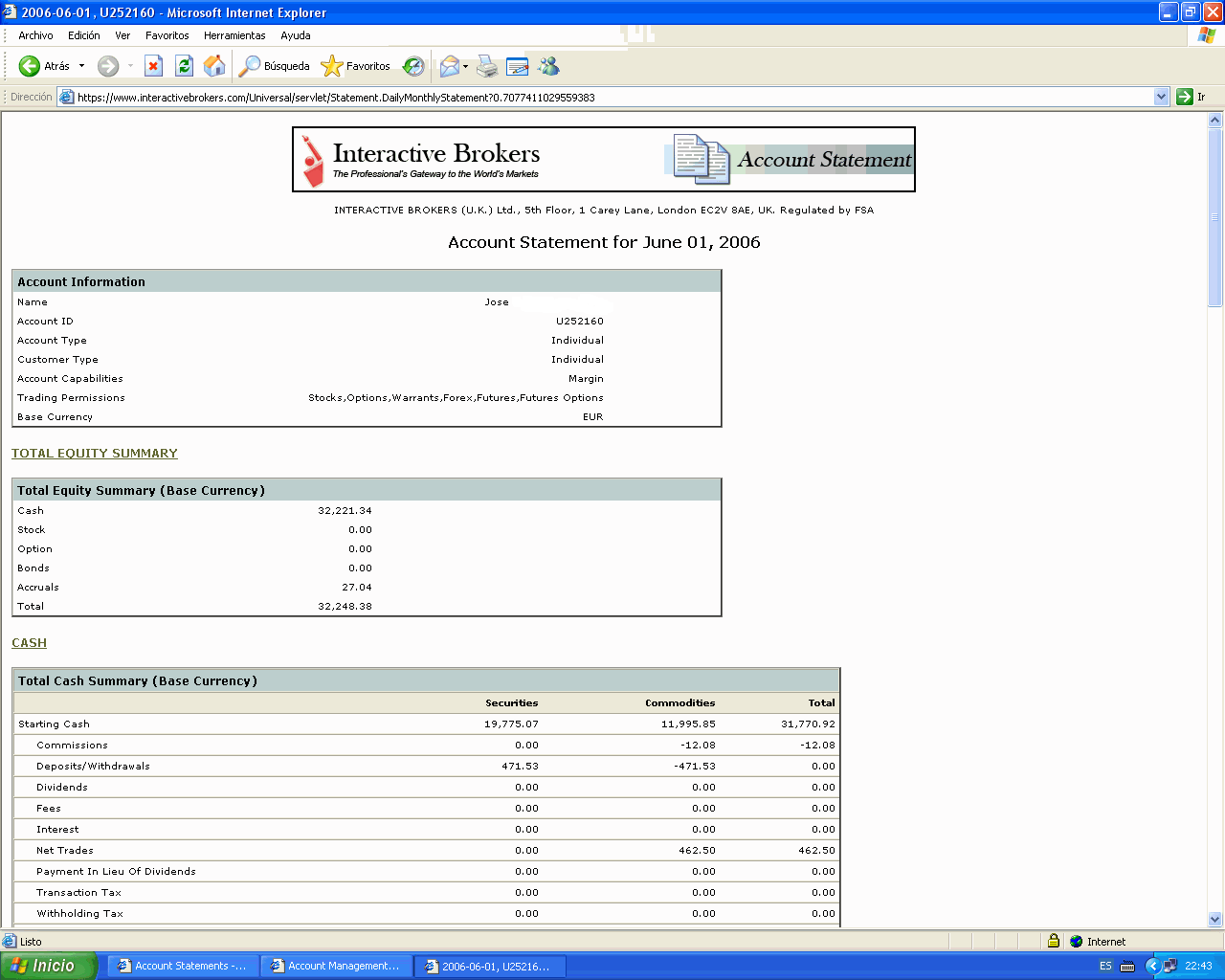Go to the home page icon
Screen dimensions: 1225x980
(x=214, y=66)
